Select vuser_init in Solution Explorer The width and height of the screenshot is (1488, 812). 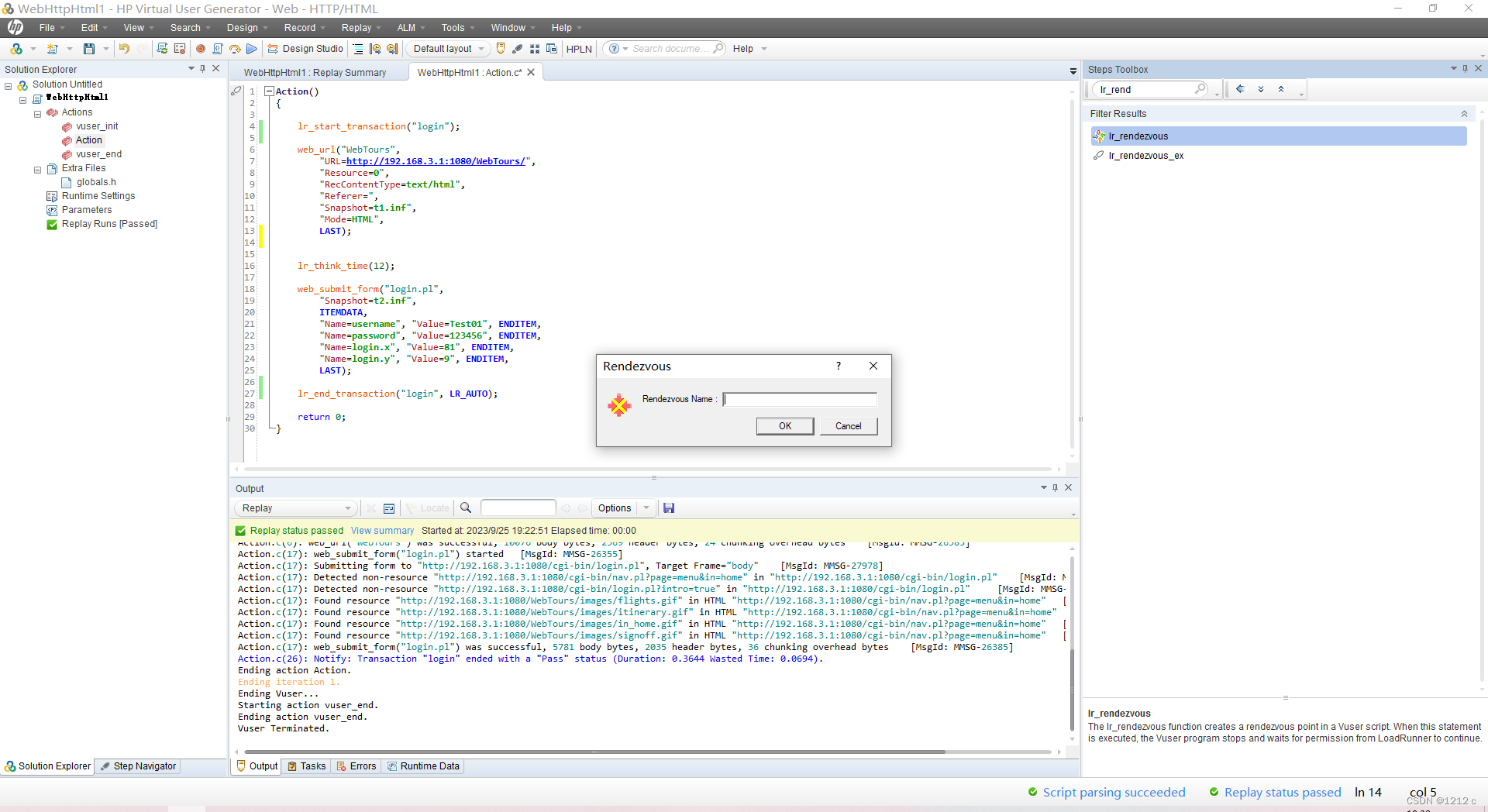tap(97, 126)
